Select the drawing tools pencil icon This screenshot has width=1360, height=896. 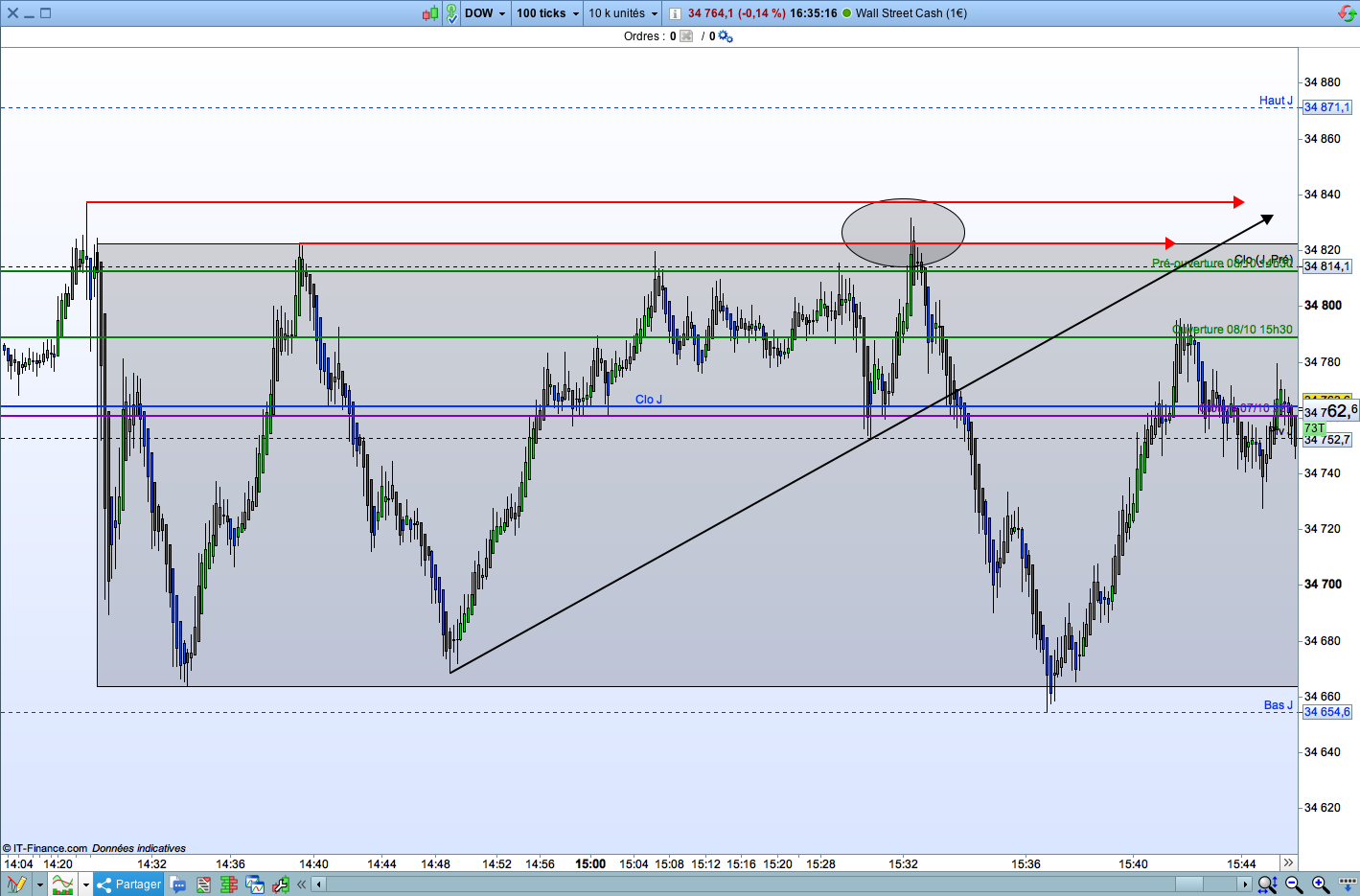coord(16,885)
